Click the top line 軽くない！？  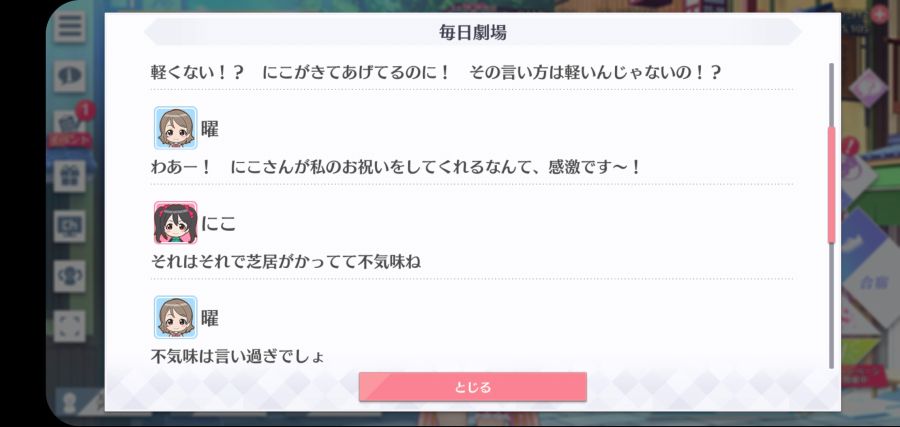click(436, 73)
